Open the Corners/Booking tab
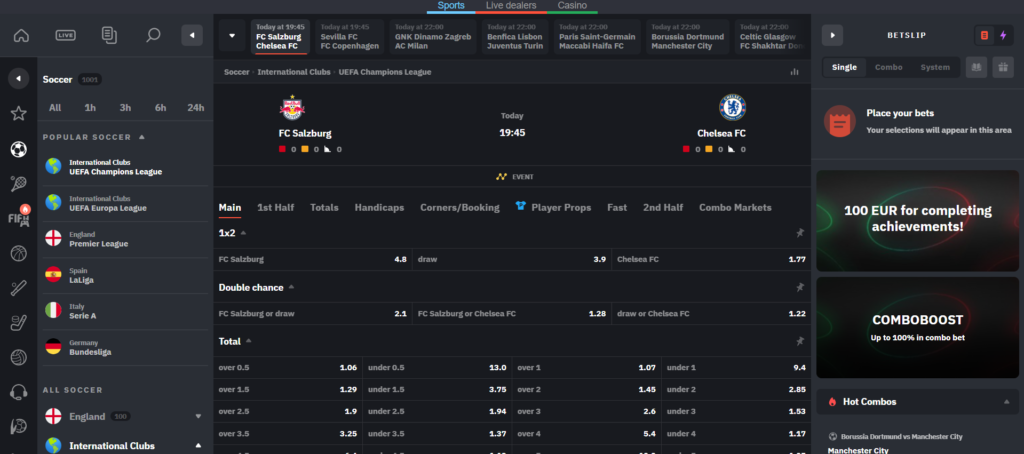 point(460,207)
